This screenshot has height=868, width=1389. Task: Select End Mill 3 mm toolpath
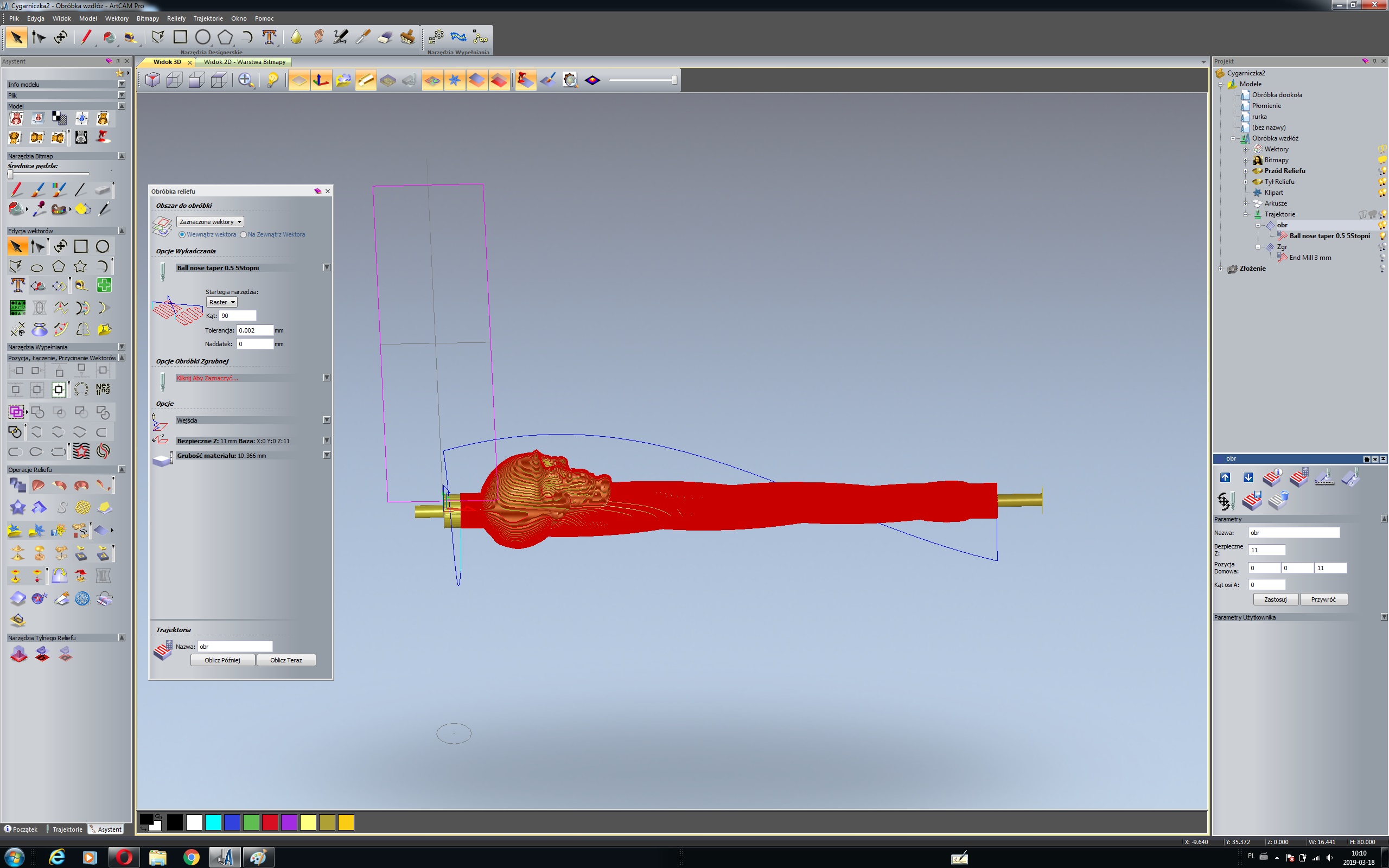[1310, 258]
